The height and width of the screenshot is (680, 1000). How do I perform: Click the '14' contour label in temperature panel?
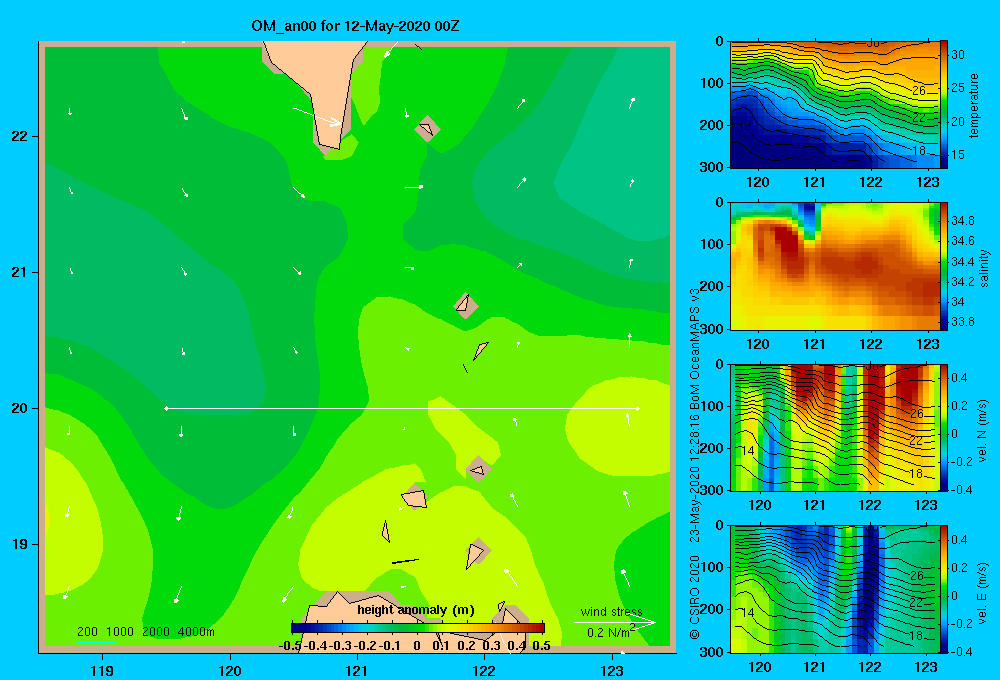click(744, 128)
